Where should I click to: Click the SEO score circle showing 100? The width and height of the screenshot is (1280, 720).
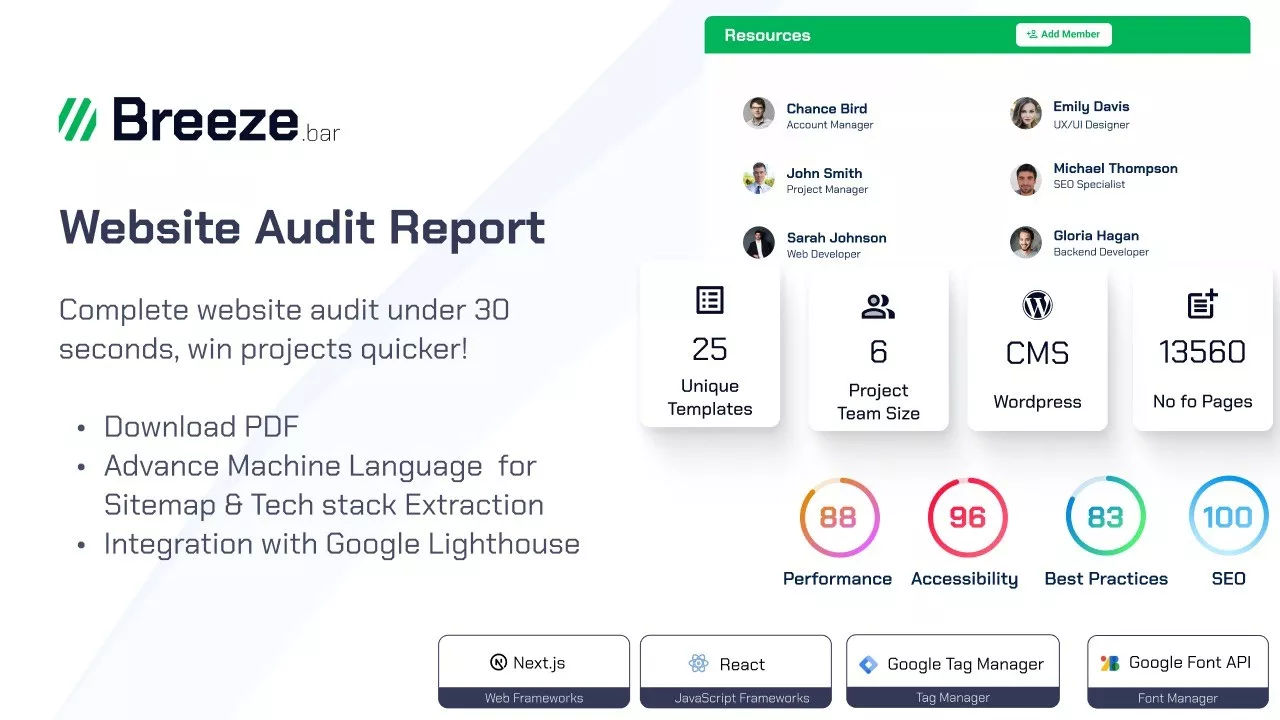1227,517
